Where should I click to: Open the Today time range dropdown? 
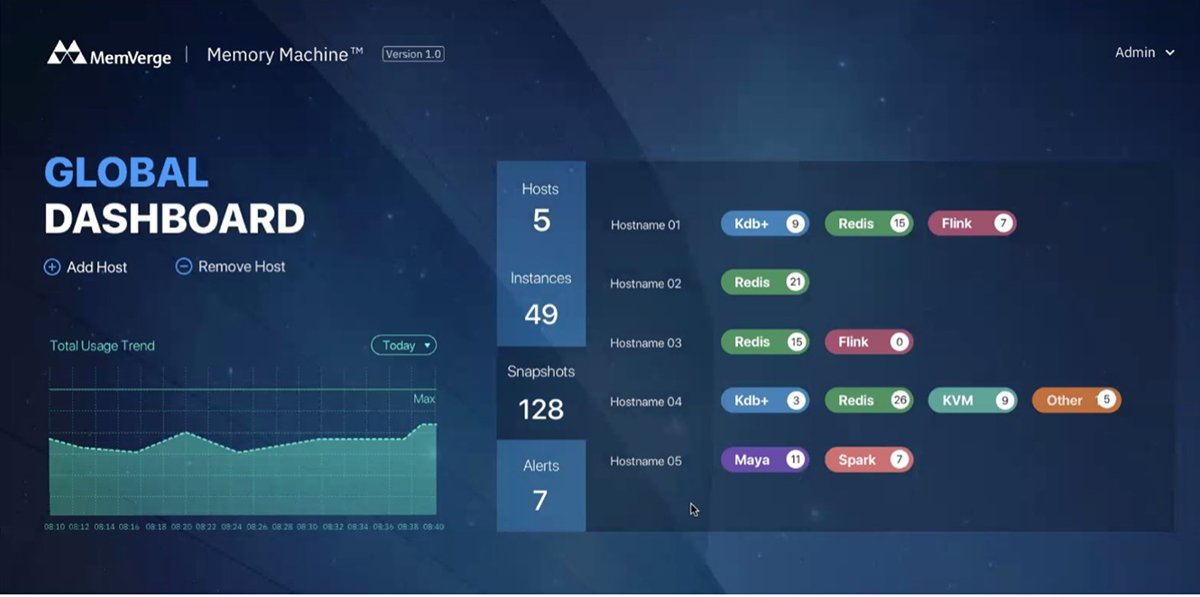pos(403,345)
